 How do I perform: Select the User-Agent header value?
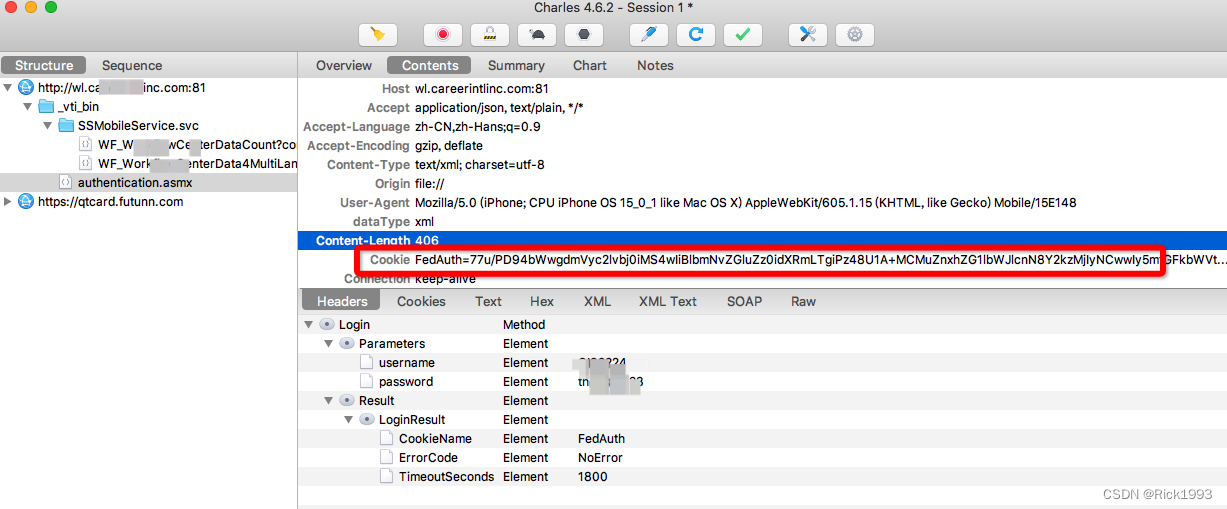pyautogui.click(x=745, y=203)
